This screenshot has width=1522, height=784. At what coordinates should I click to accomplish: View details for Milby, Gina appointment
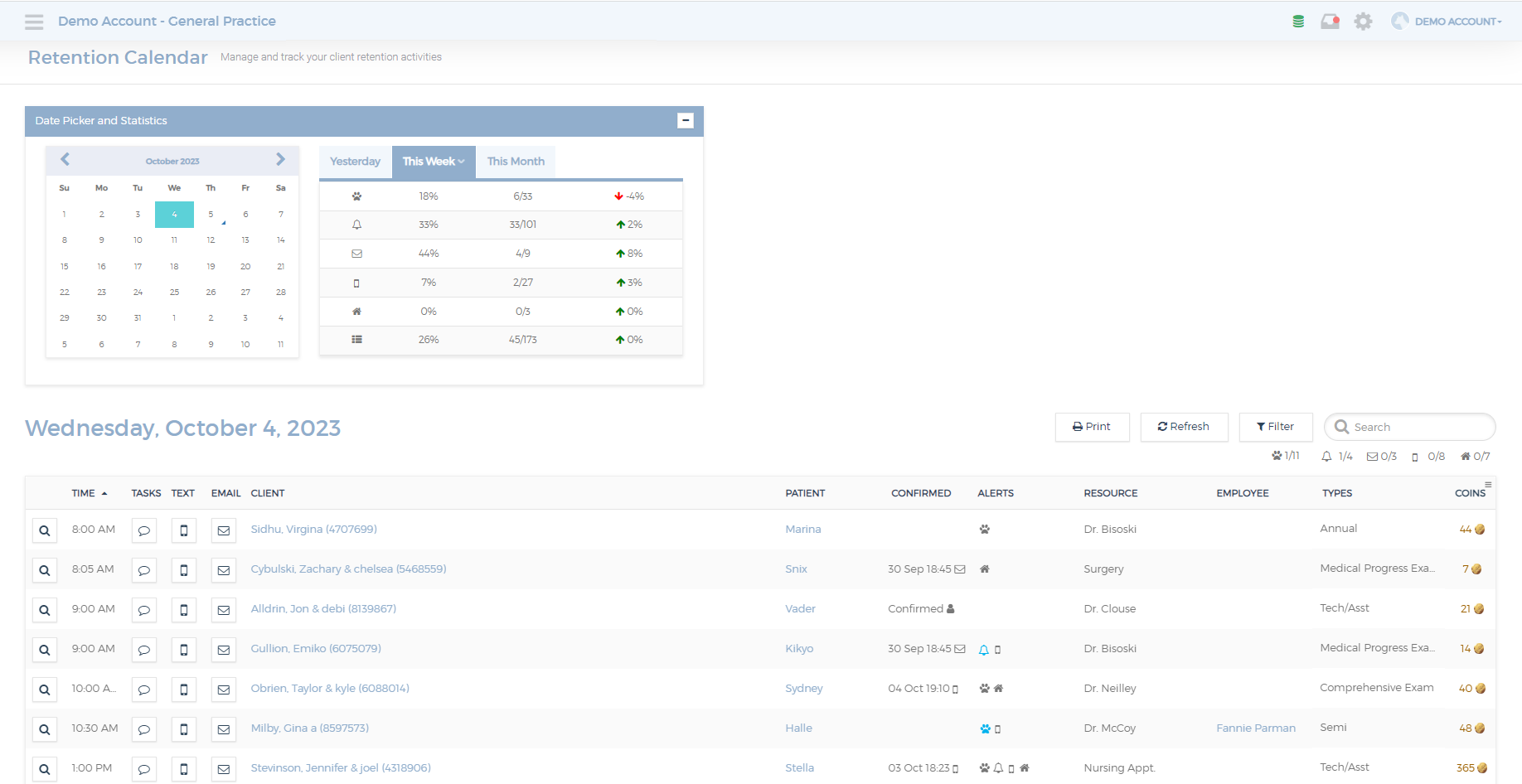(x=45, y=729)
